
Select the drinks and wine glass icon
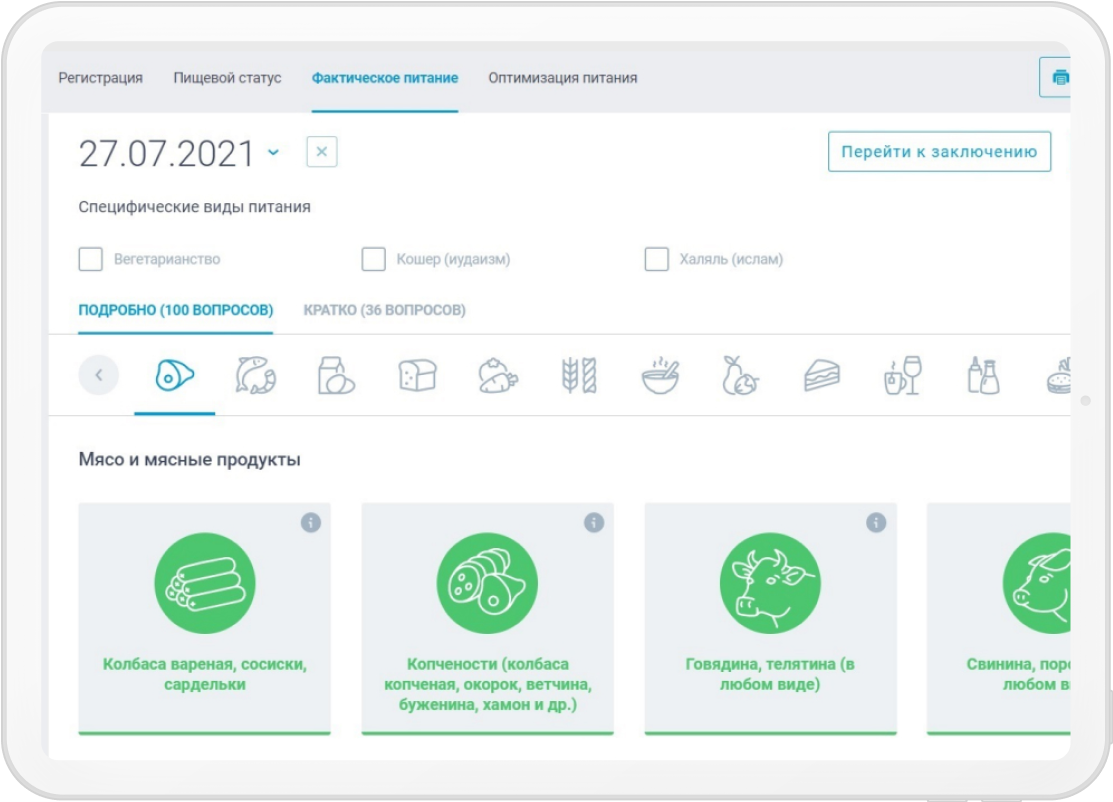[903, 375]
